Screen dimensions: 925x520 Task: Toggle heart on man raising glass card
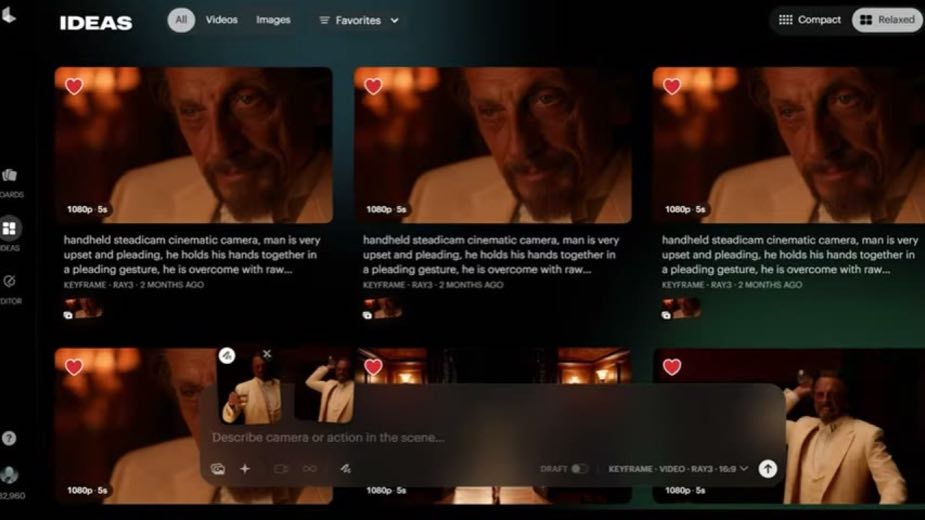coord(671,367)
